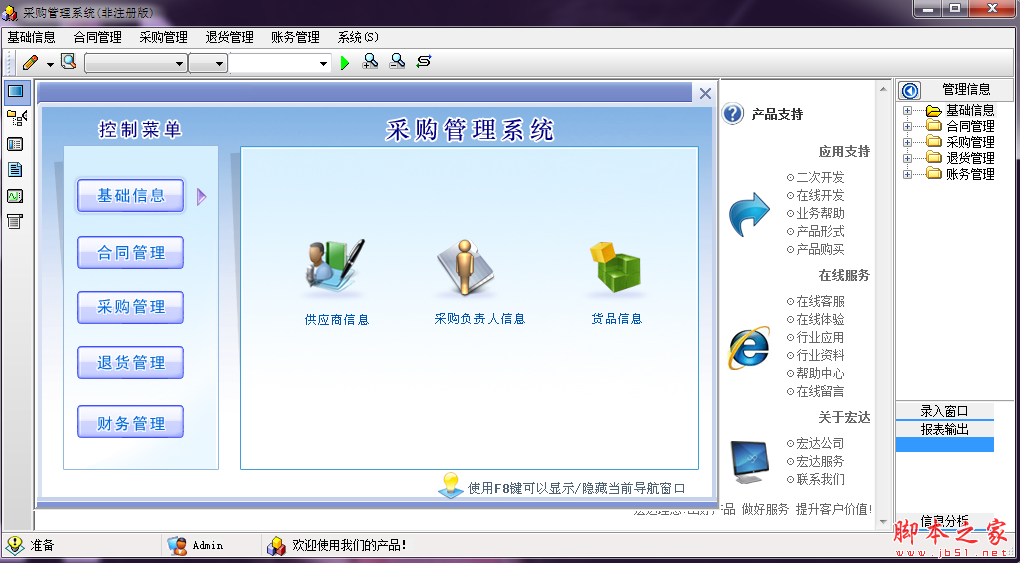Expand the 合同管理 tree node
The width and height of the screenshot is (1020, 564).
(907, 126)
